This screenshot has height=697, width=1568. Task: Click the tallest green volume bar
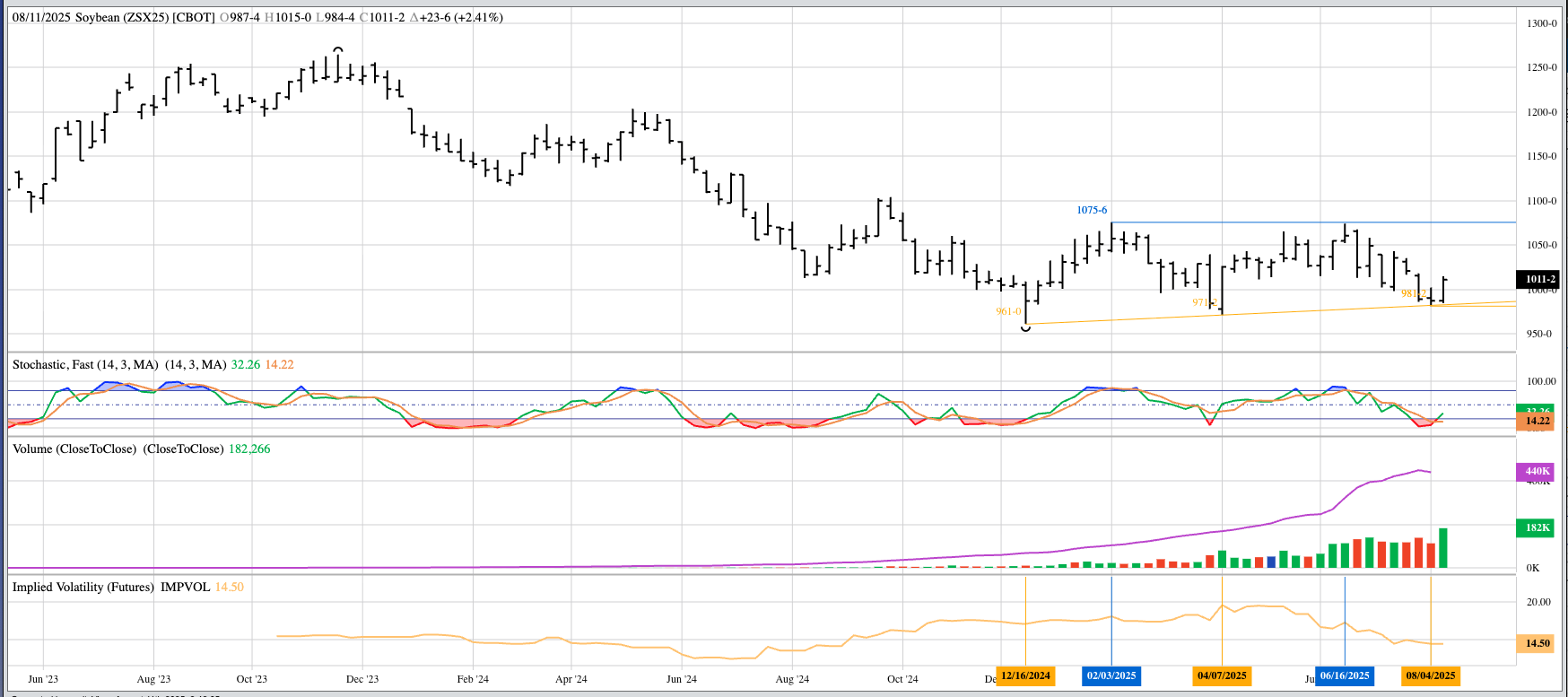tap(1443, 548)
